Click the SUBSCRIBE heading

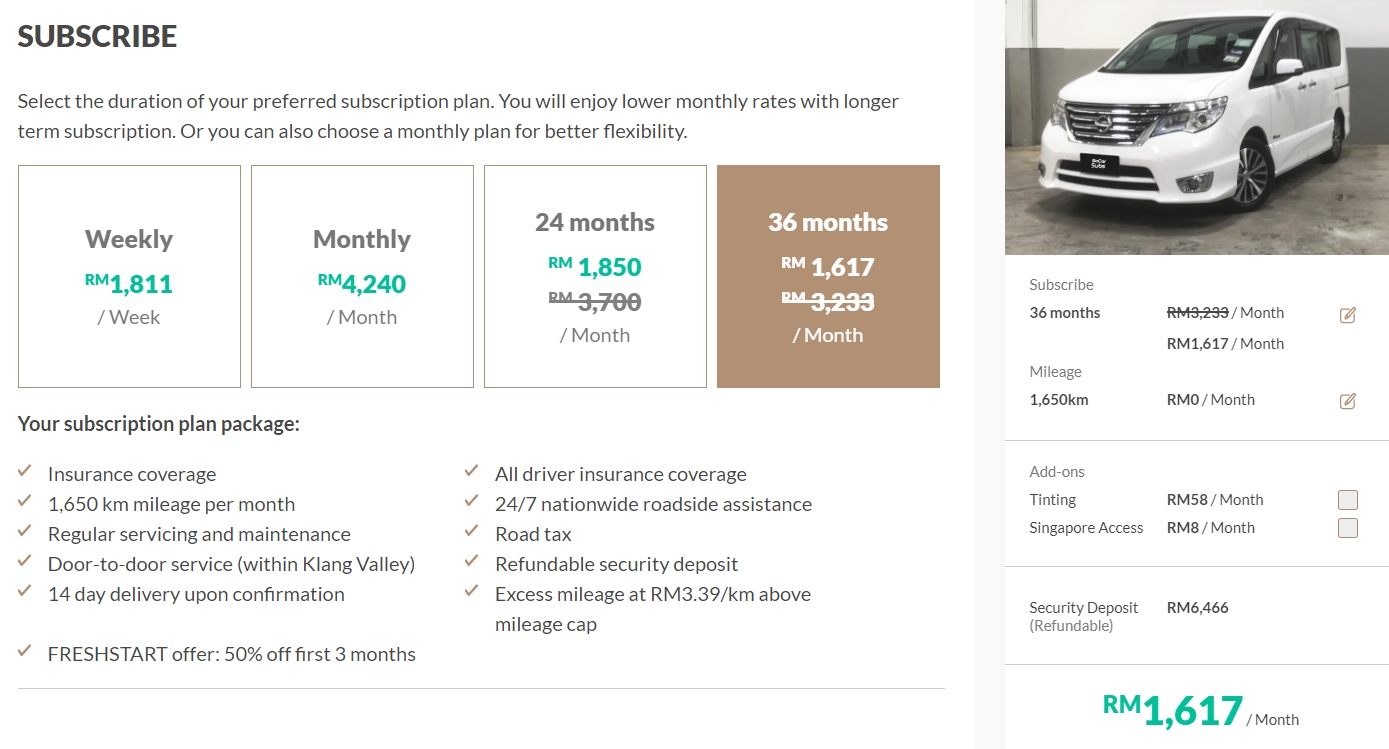[97, 37]
